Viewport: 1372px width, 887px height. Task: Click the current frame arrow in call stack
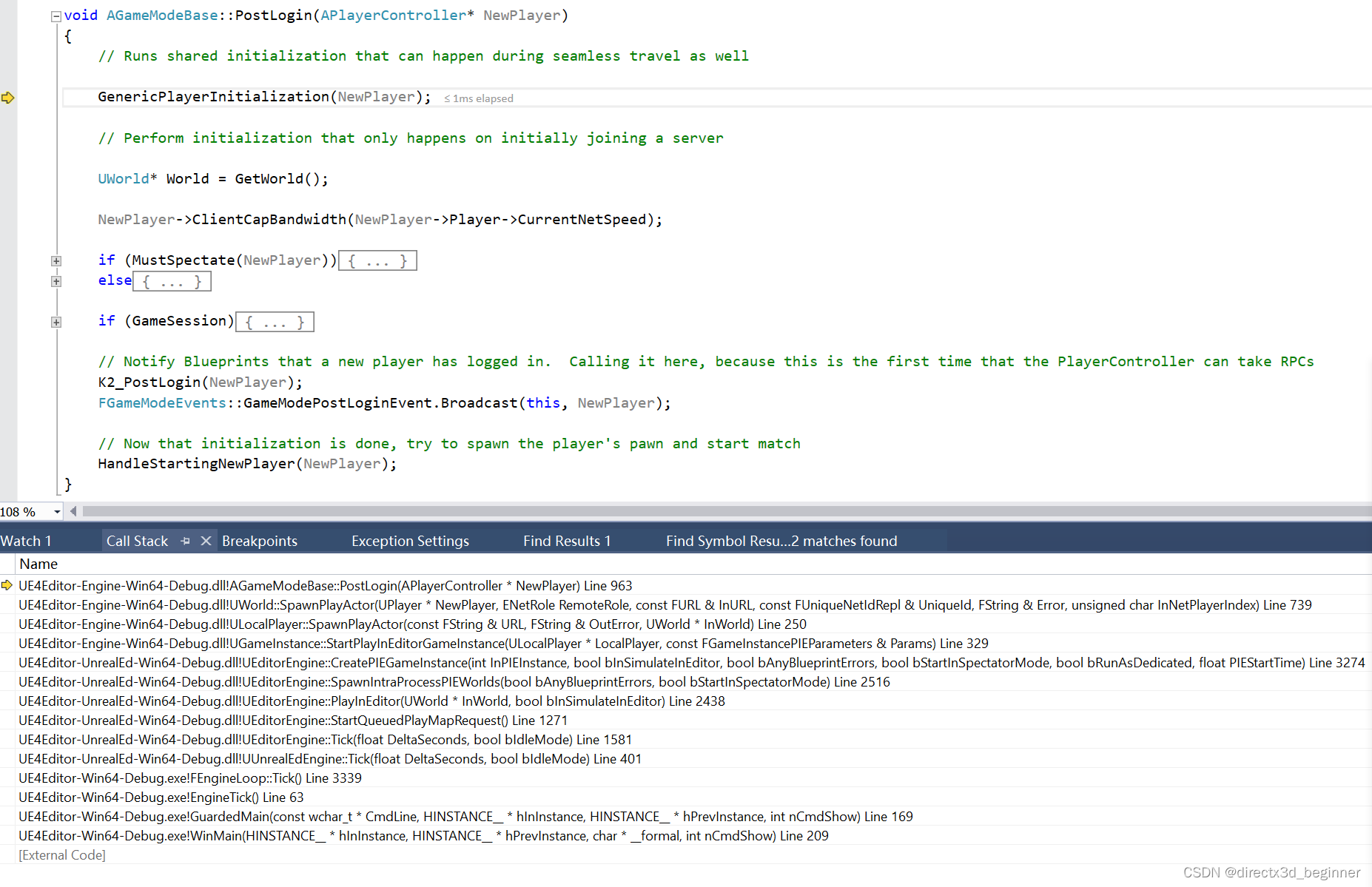(x=7, y=585)
